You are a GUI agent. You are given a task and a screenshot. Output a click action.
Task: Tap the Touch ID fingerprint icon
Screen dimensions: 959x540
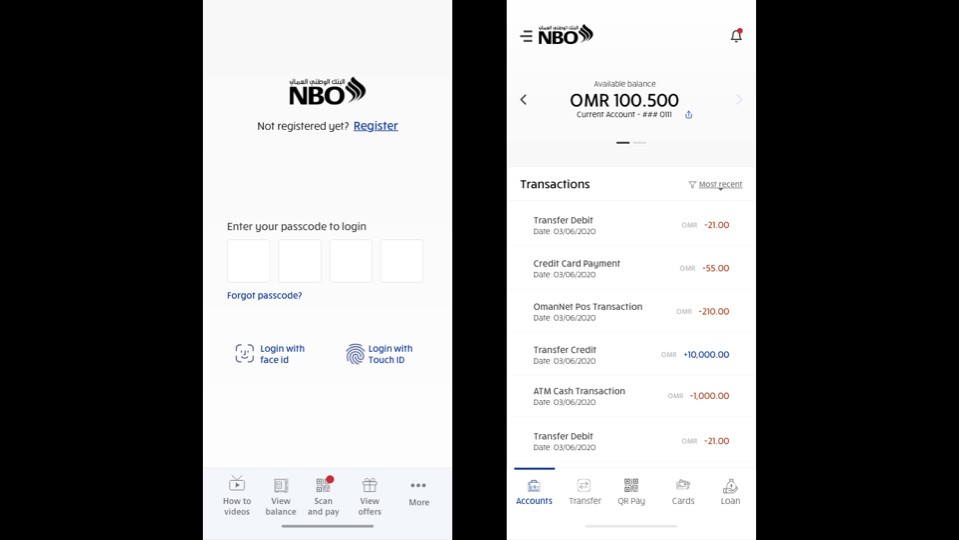[x=355, y=353]
